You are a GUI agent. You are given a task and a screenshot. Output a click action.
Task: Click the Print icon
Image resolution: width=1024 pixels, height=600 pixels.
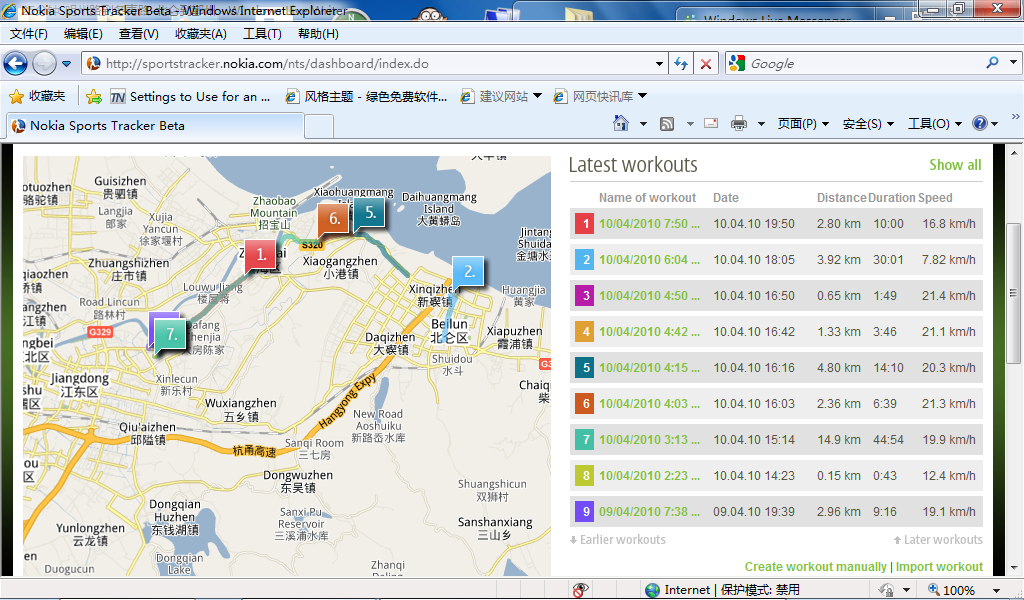pos(739,123)
